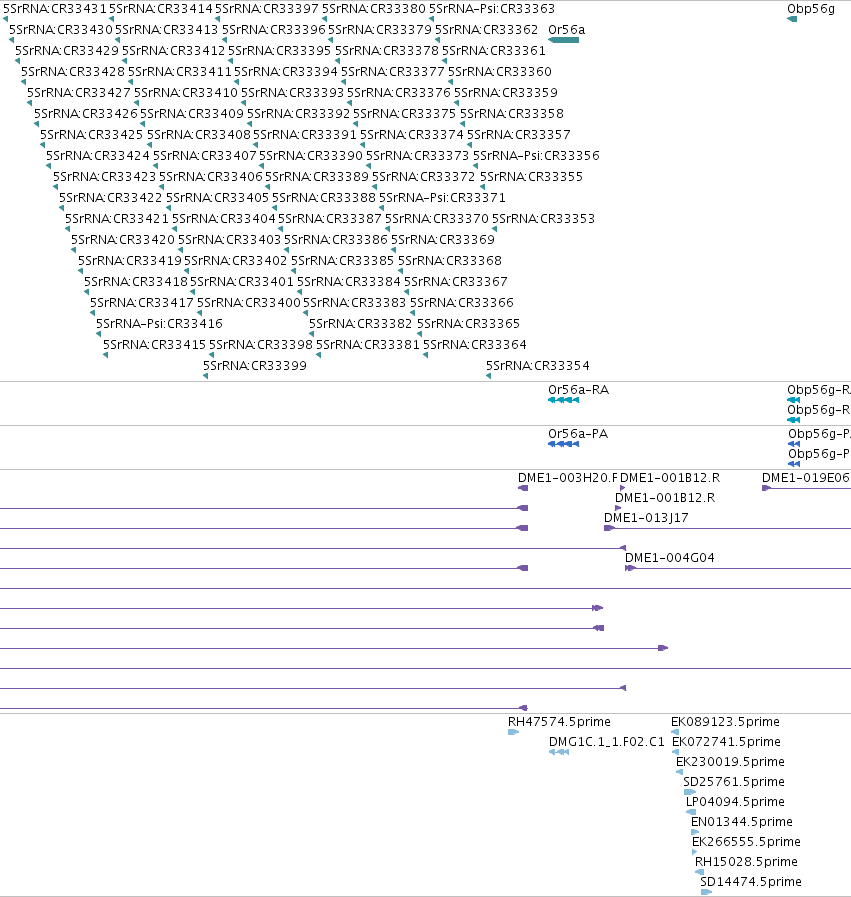Click the SD14474.5prime EST glyph

pyautogui.click(x=706, y=892)
